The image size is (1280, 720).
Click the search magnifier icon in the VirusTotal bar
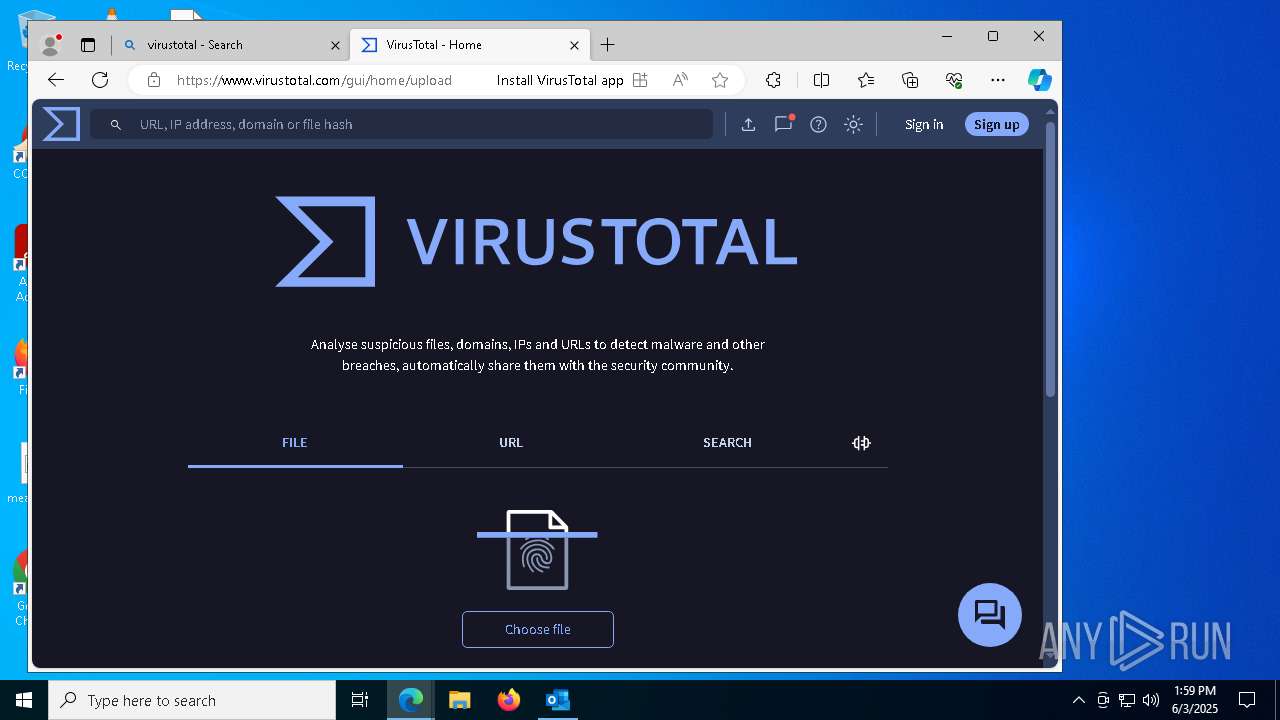coord(116,125)
